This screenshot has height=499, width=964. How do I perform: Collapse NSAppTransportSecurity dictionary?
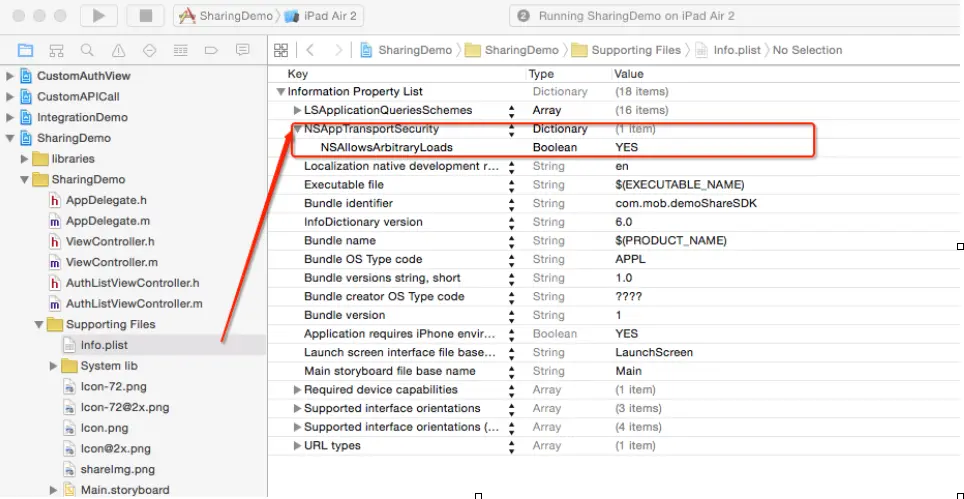tap(298, 129)
